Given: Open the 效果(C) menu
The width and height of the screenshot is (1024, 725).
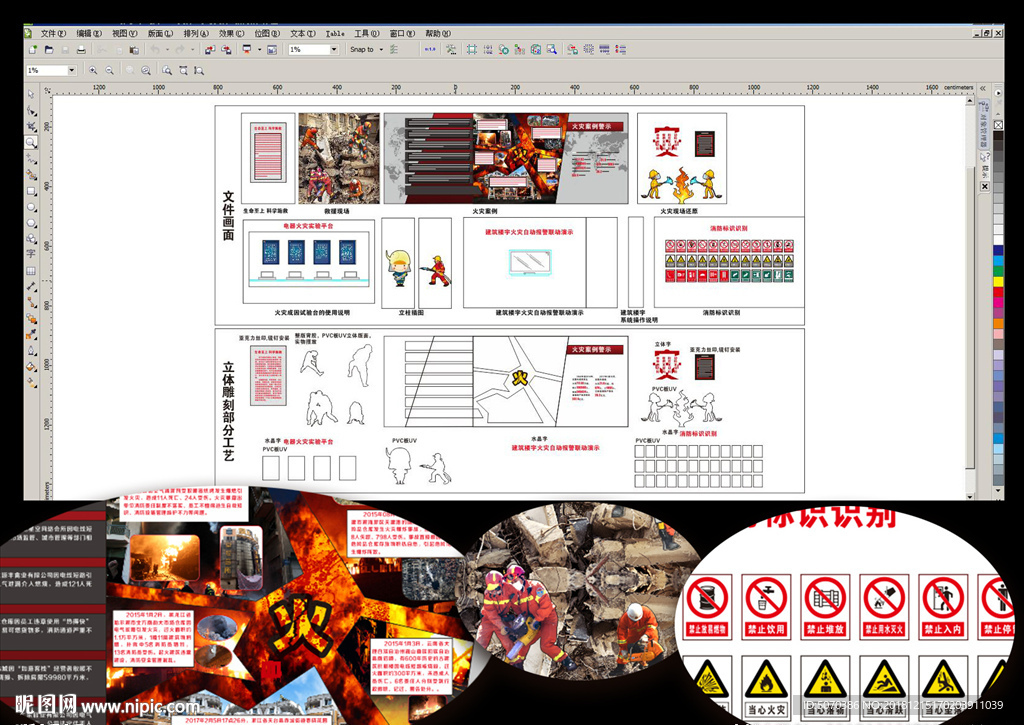Looking at the screenshot, I should pyautogui.click(x=231, y=33).
